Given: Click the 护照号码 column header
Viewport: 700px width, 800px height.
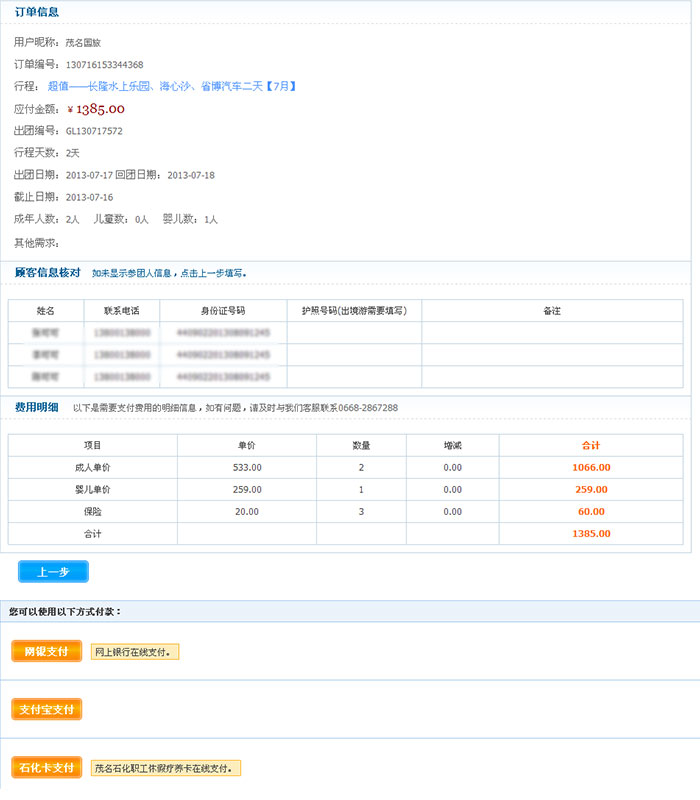Looking at the screenshot, I should (354, 311).
